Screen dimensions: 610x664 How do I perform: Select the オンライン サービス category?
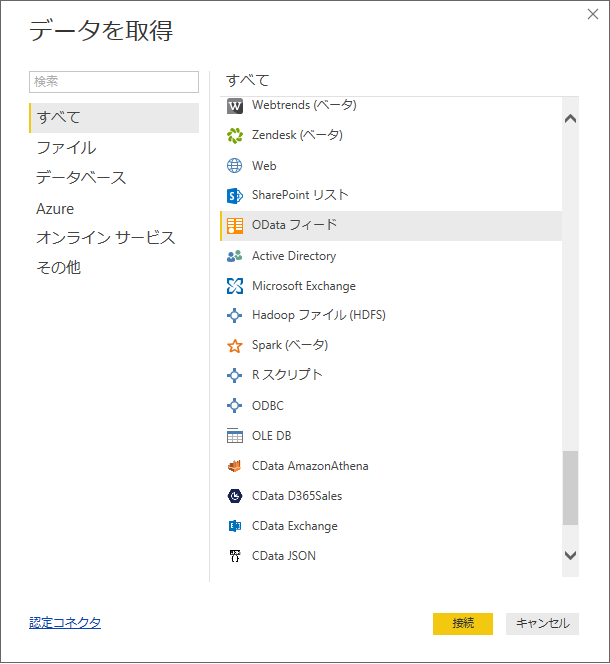coord(114,238)
